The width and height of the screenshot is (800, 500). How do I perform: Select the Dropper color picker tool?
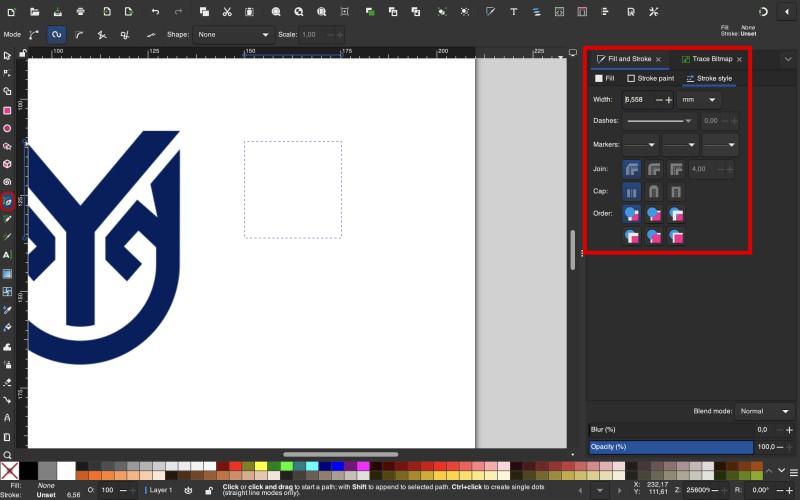7,310
